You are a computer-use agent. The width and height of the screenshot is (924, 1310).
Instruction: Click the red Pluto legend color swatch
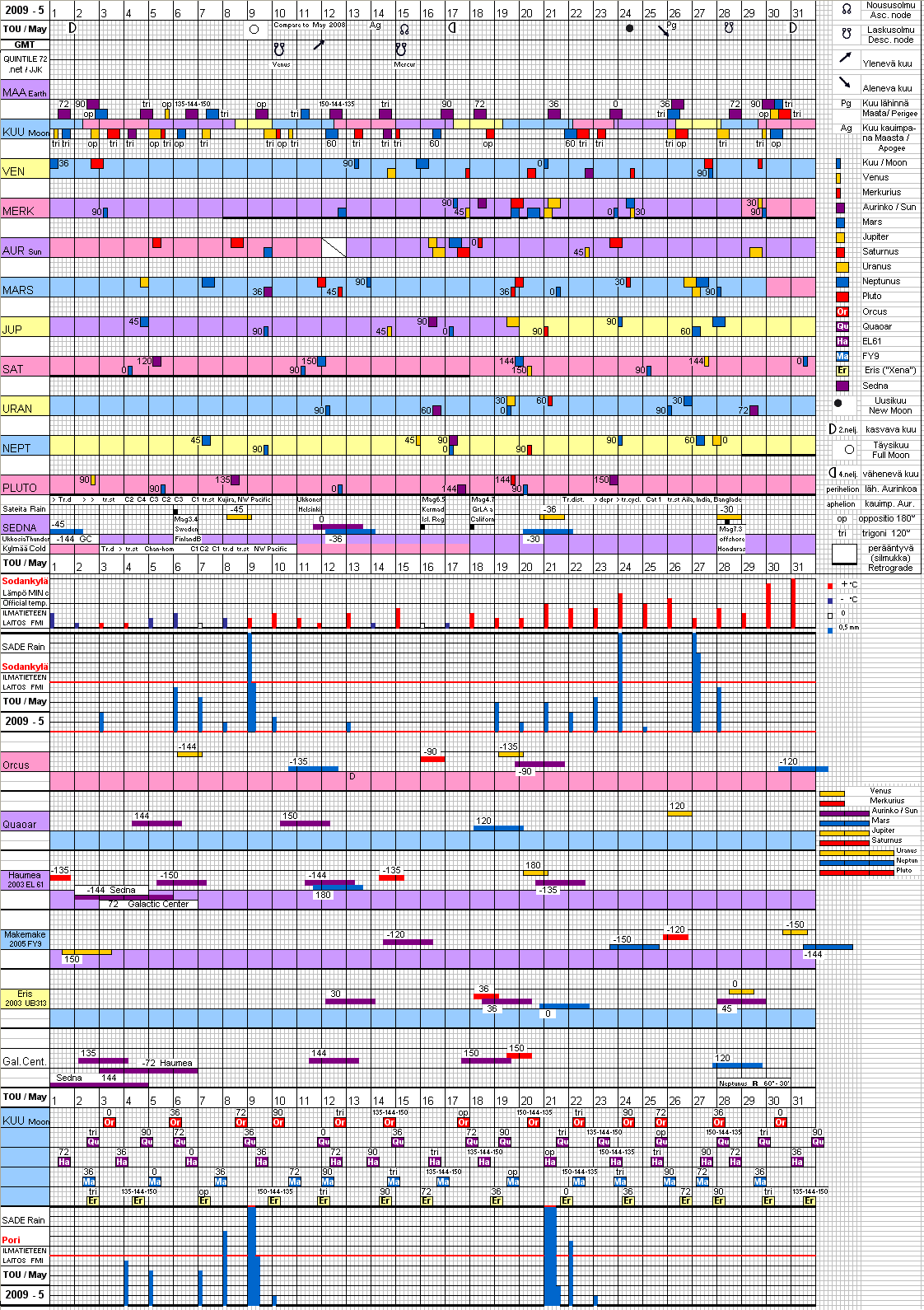[842, 297]
